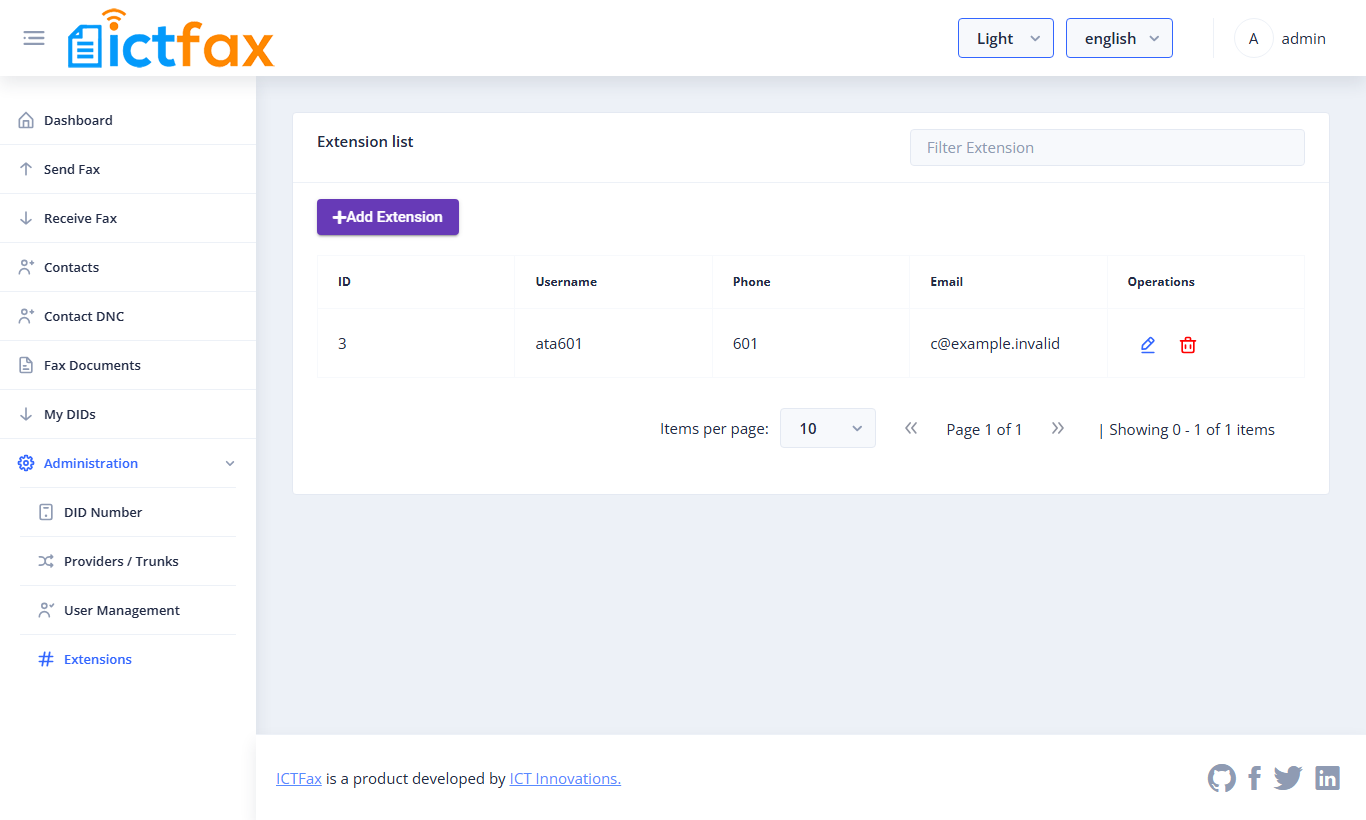This screenshot has width=1366, height=820.
Task: Click the admin avatar circle
Action: click(x=1253, y=39)
